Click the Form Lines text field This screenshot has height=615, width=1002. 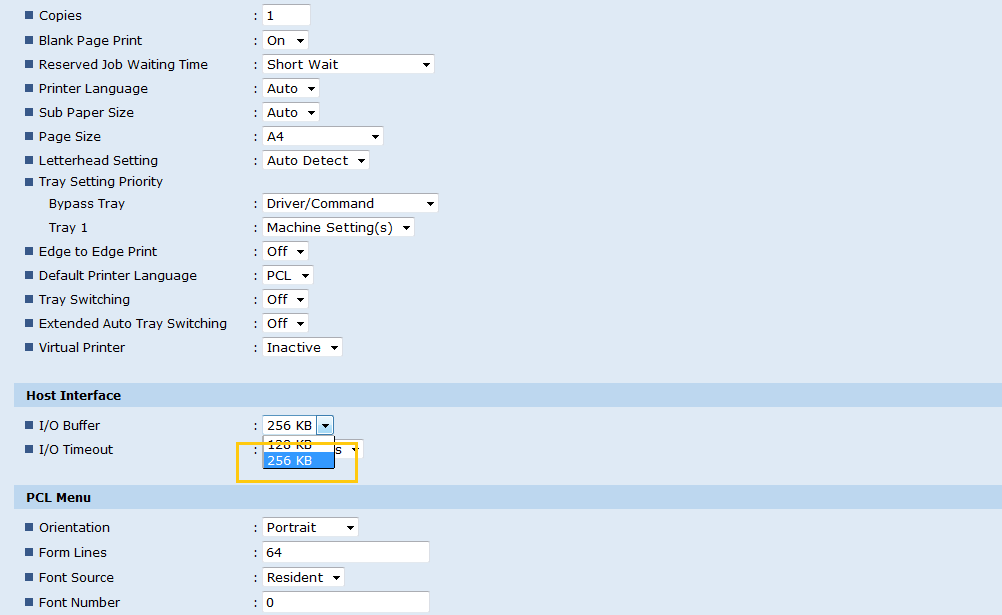click(x=345, y=553)
